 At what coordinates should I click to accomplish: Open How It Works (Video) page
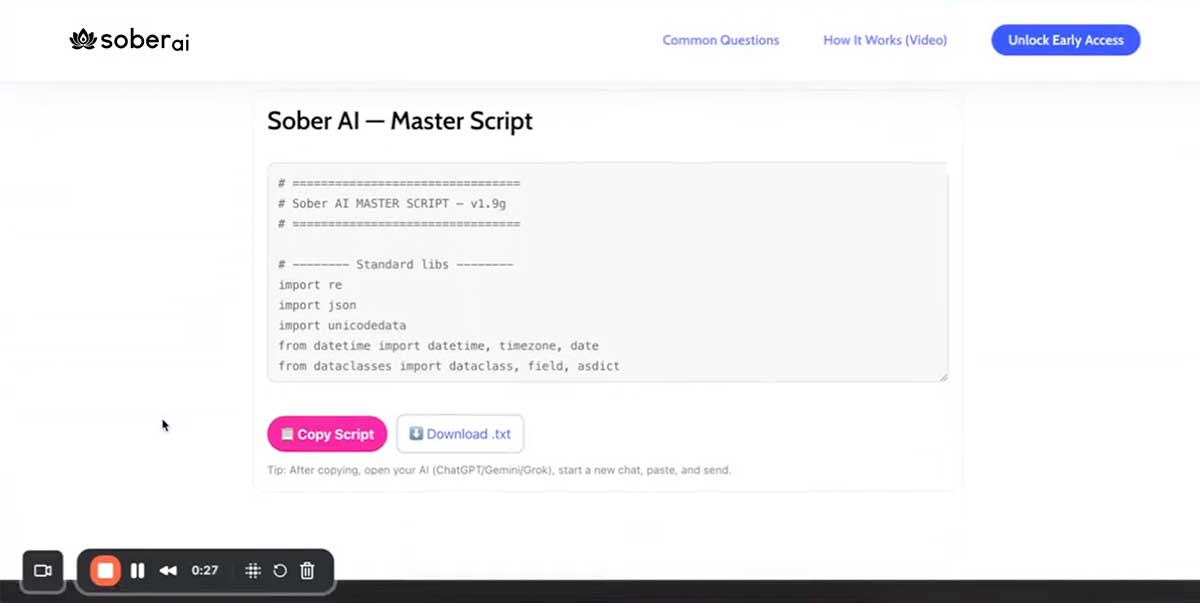tap(884, 40)
